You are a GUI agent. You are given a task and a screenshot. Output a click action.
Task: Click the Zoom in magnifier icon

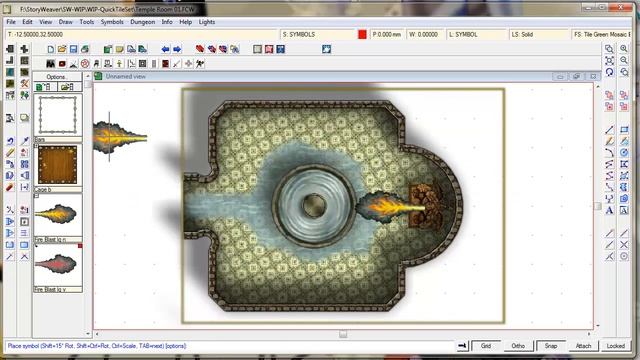(624, 49)
